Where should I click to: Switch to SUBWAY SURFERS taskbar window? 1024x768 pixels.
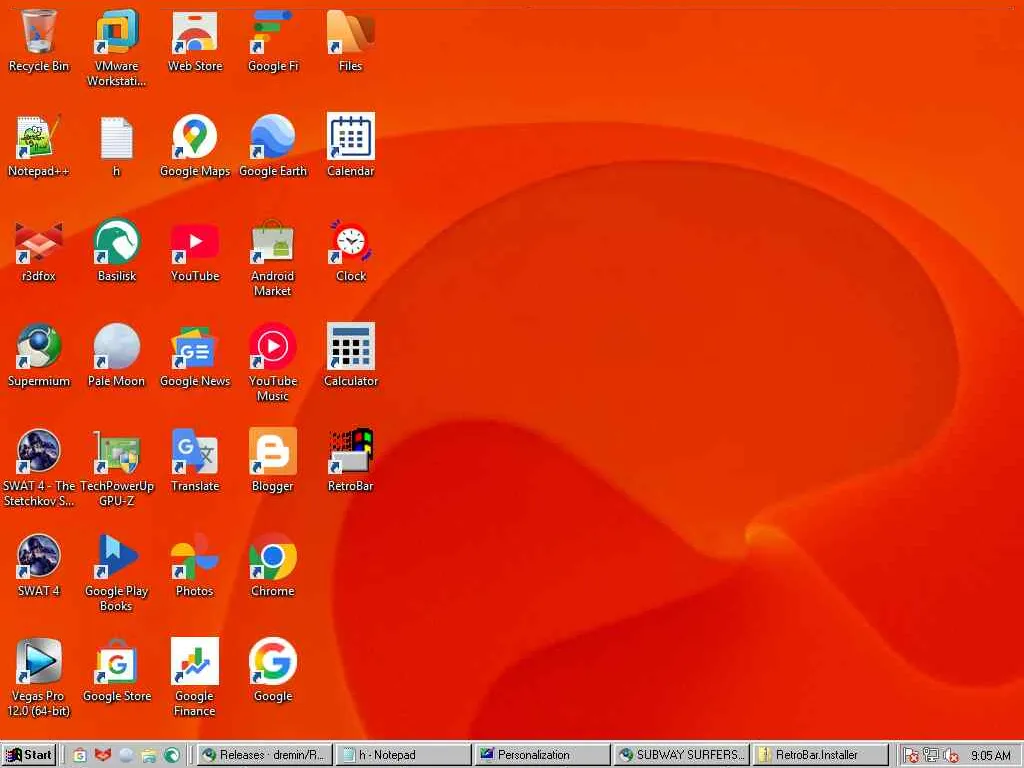(x=680, y=755)
